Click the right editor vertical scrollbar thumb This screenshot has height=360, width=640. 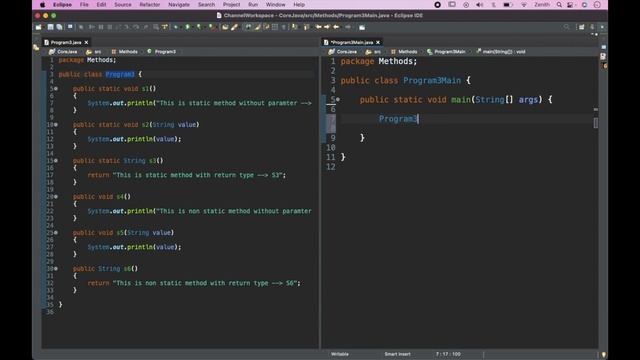(x=596, y=122)
